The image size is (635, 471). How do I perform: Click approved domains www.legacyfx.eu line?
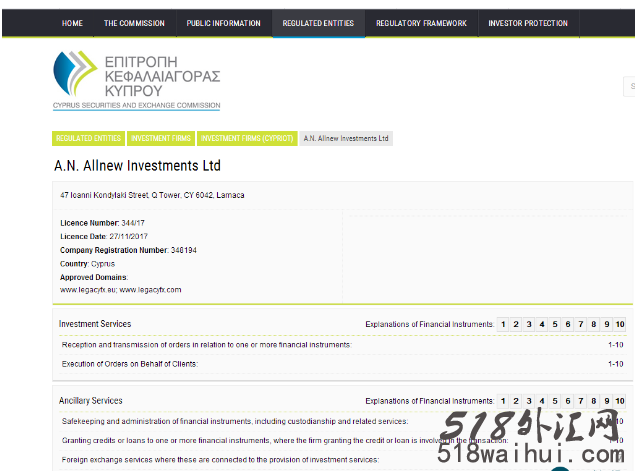click(x=121, y=290)
